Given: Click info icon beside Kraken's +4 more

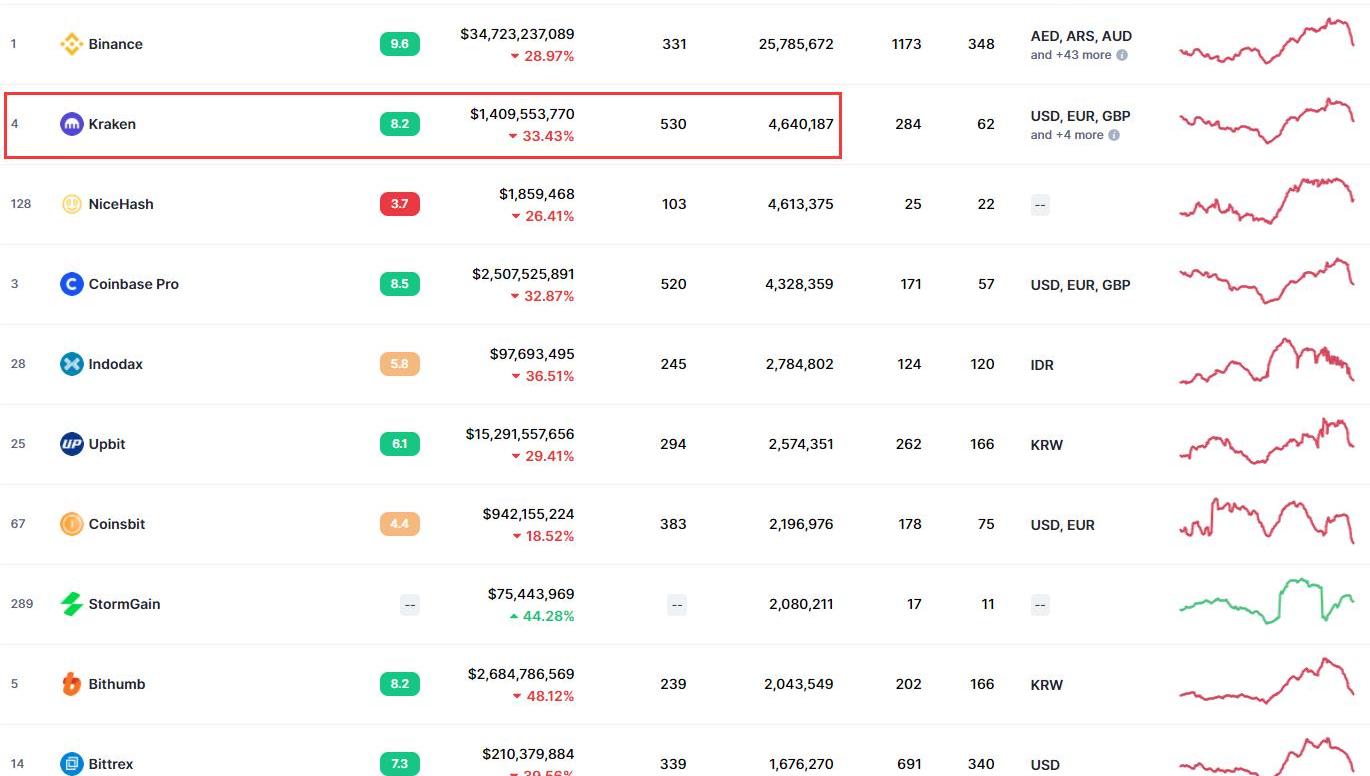Looking at the screenshot, I should pos(1114,135).
